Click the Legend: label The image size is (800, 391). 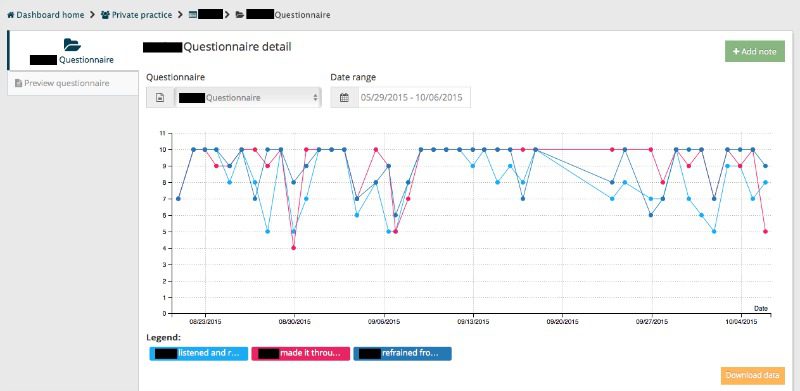coord(163,337)
